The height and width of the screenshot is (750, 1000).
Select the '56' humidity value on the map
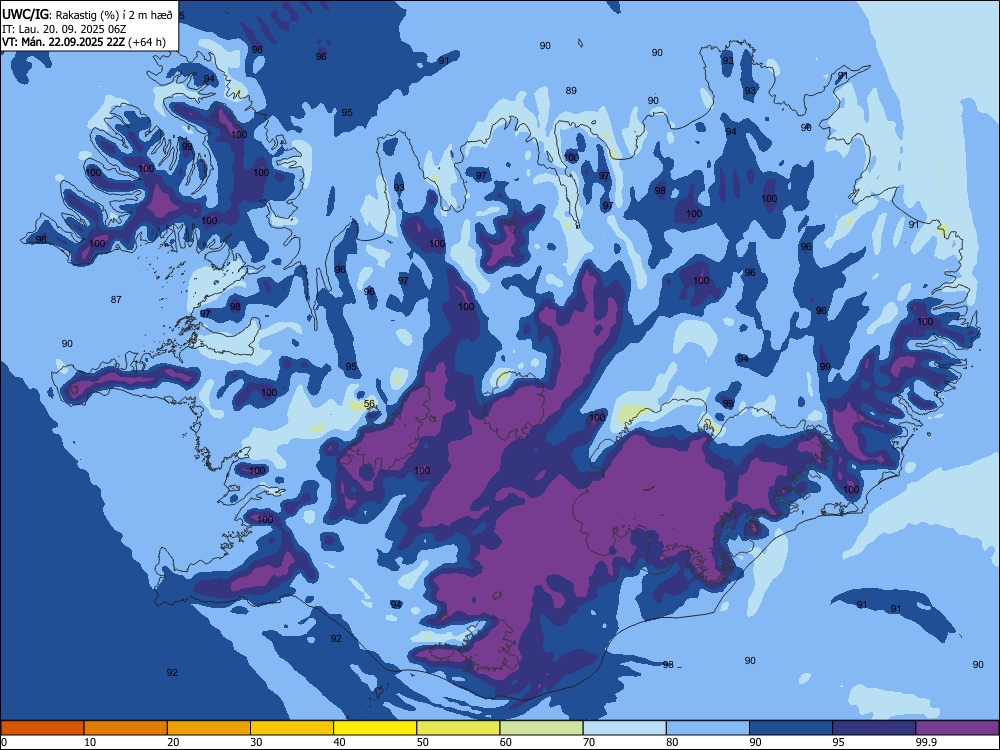[x=369, y=404]
